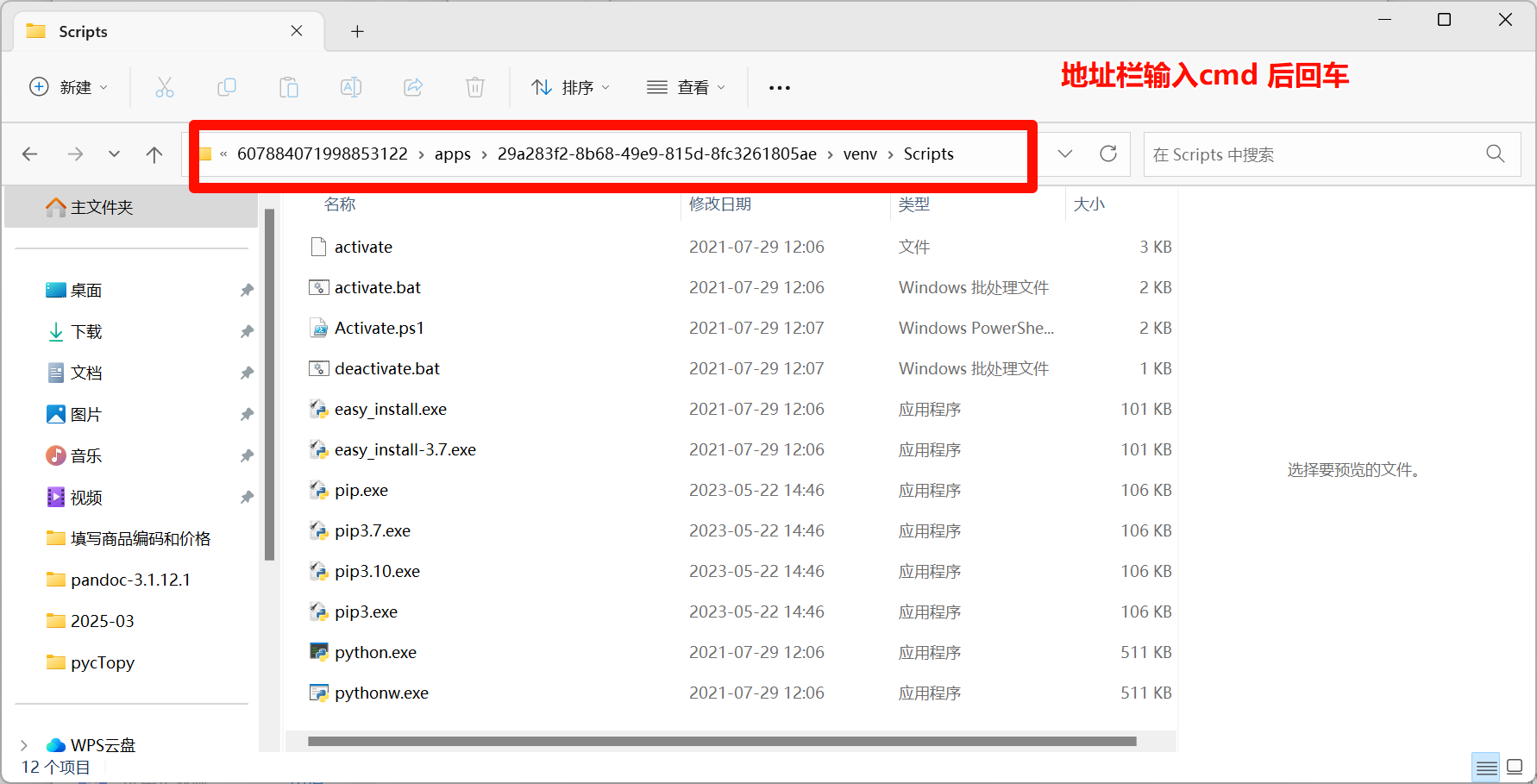The height and width of the screenshot is (784, 1537).
Task: Open recent locations dropdown chevron
Action: 114,154
